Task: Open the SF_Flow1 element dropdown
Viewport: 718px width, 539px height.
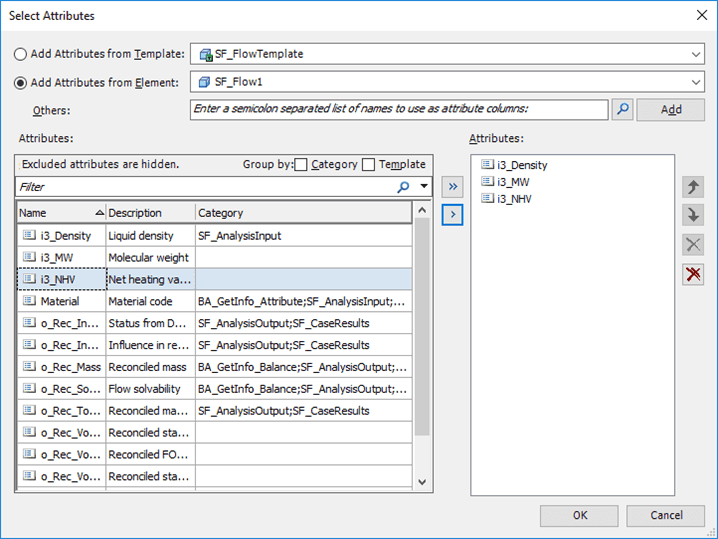Action: click(696, 82)
